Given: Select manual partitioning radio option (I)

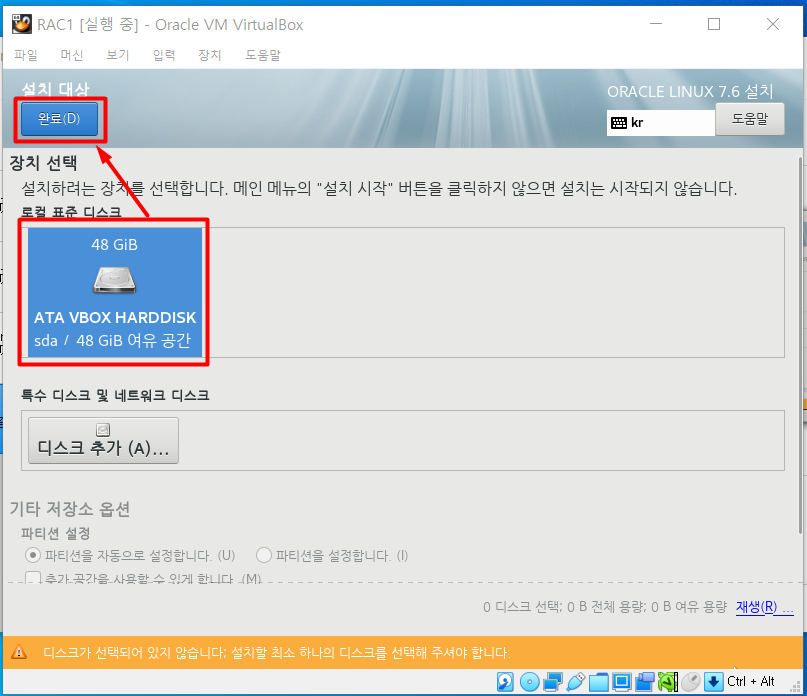Looking at the screenshot, I should click(x=332, y=555).
